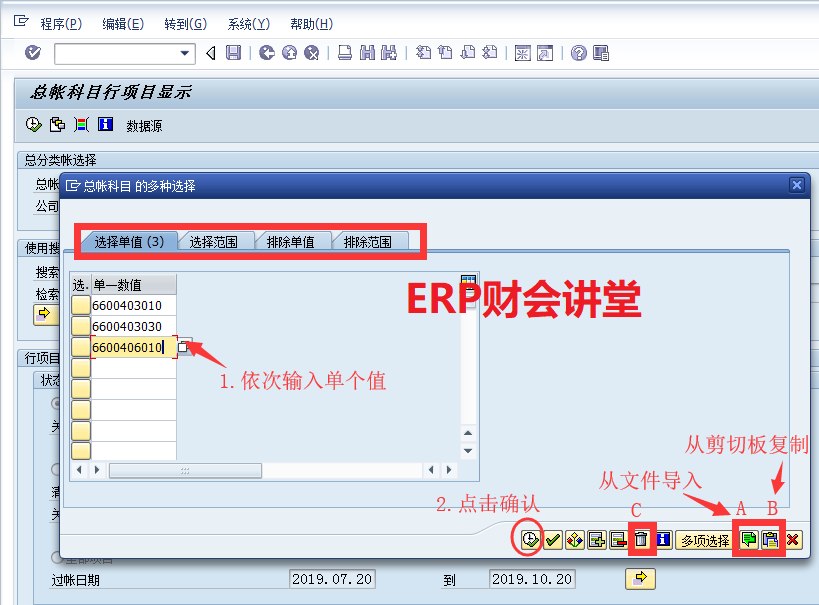Open the 程序(P) menu

(x=61, y=24)
